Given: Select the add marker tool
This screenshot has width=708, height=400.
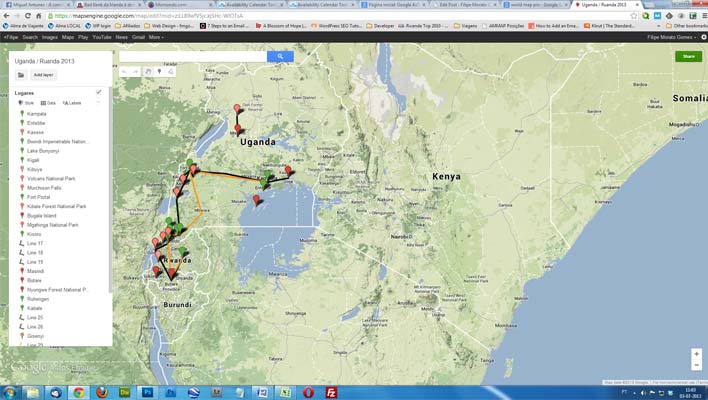Looking at the screenshot, I should 159,72.
